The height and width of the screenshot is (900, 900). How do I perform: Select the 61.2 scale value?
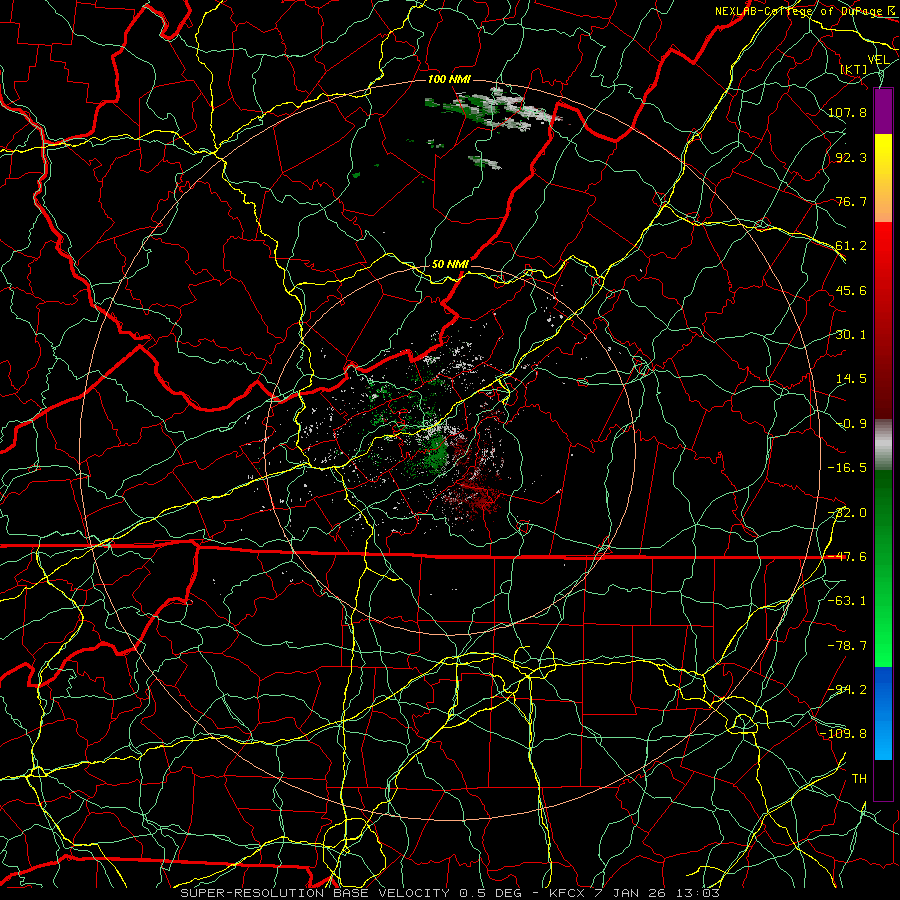point(851,246)
